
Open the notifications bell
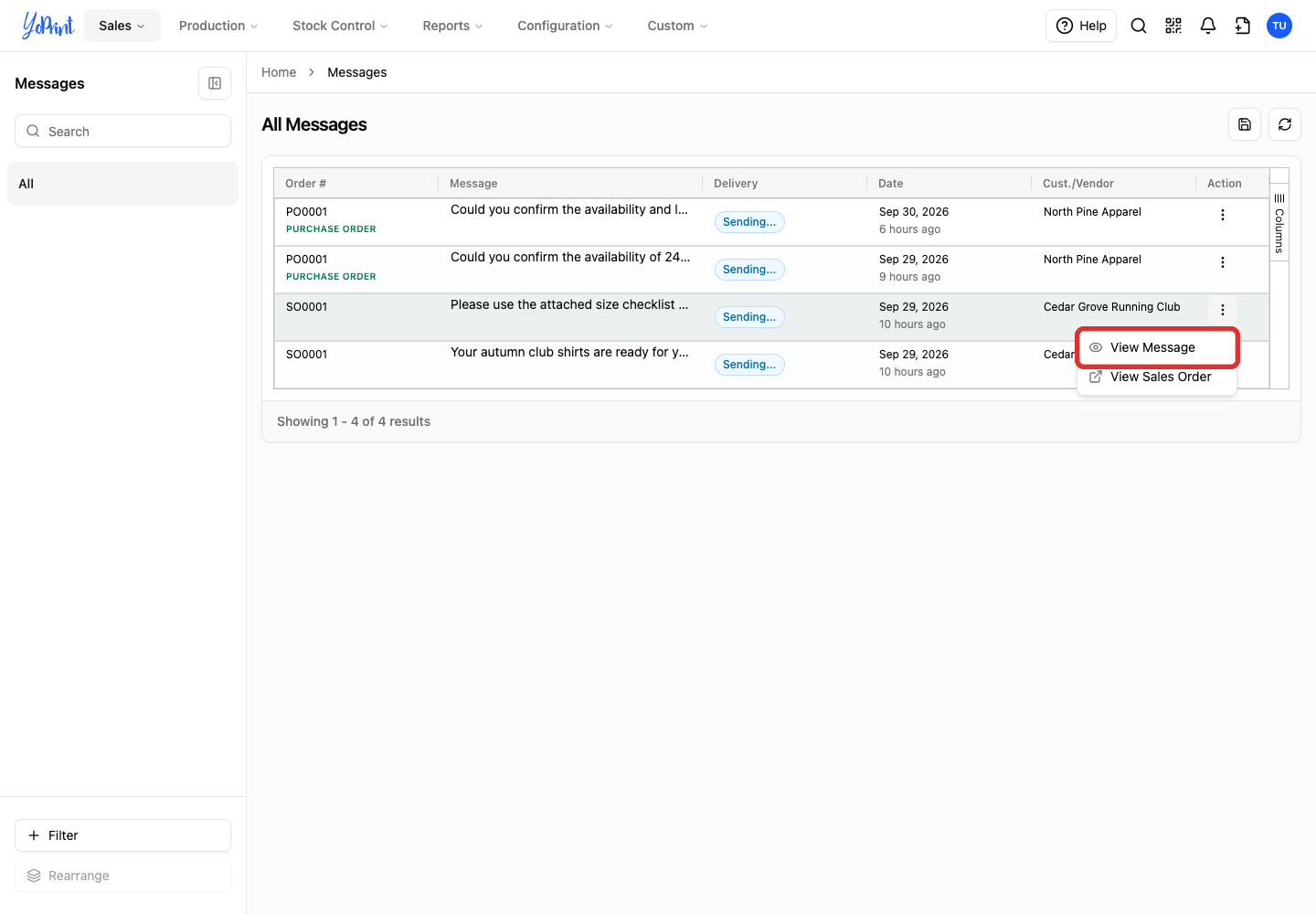[x=1208, y=26]
